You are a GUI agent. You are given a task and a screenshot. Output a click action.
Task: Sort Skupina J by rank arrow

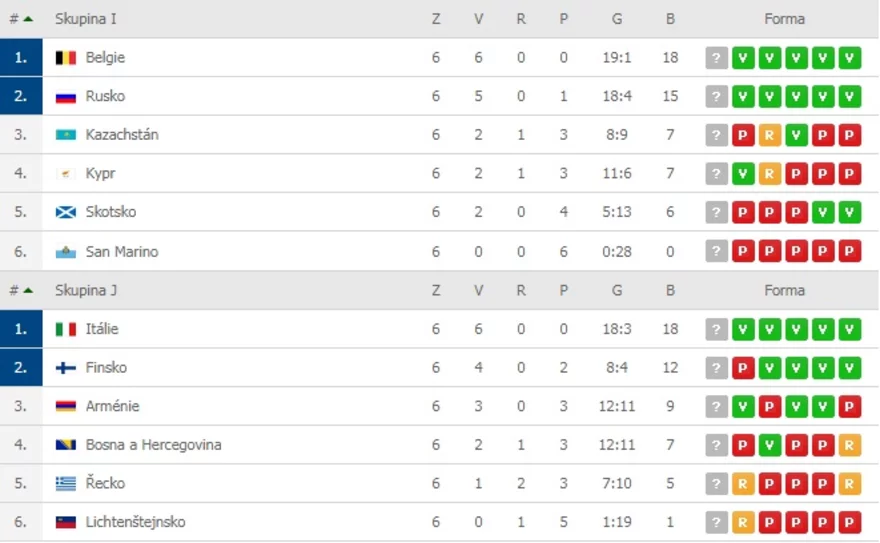(x=21, y=291)
